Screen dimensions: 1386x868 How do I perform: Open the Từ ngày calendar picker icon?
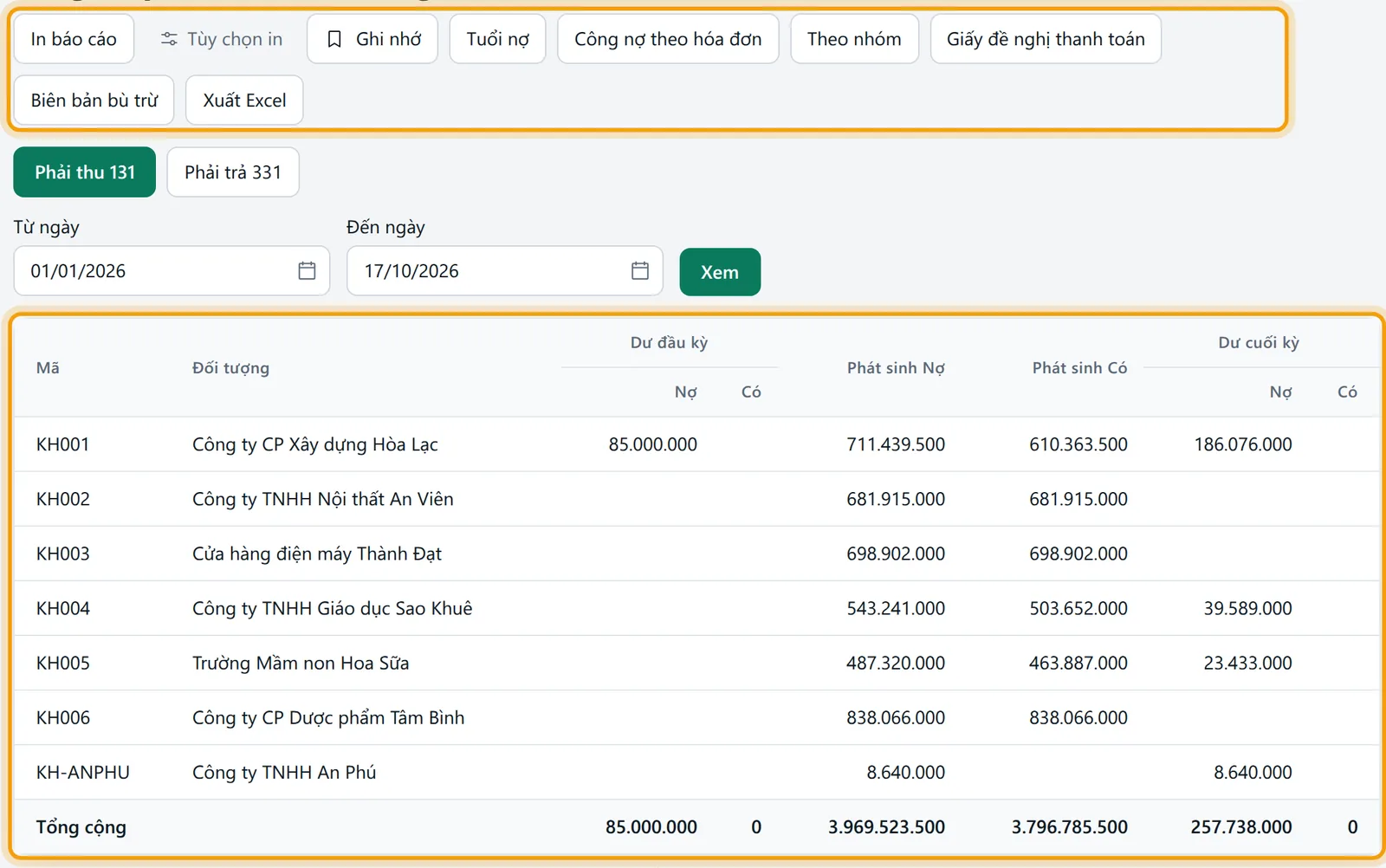[307, 271]
